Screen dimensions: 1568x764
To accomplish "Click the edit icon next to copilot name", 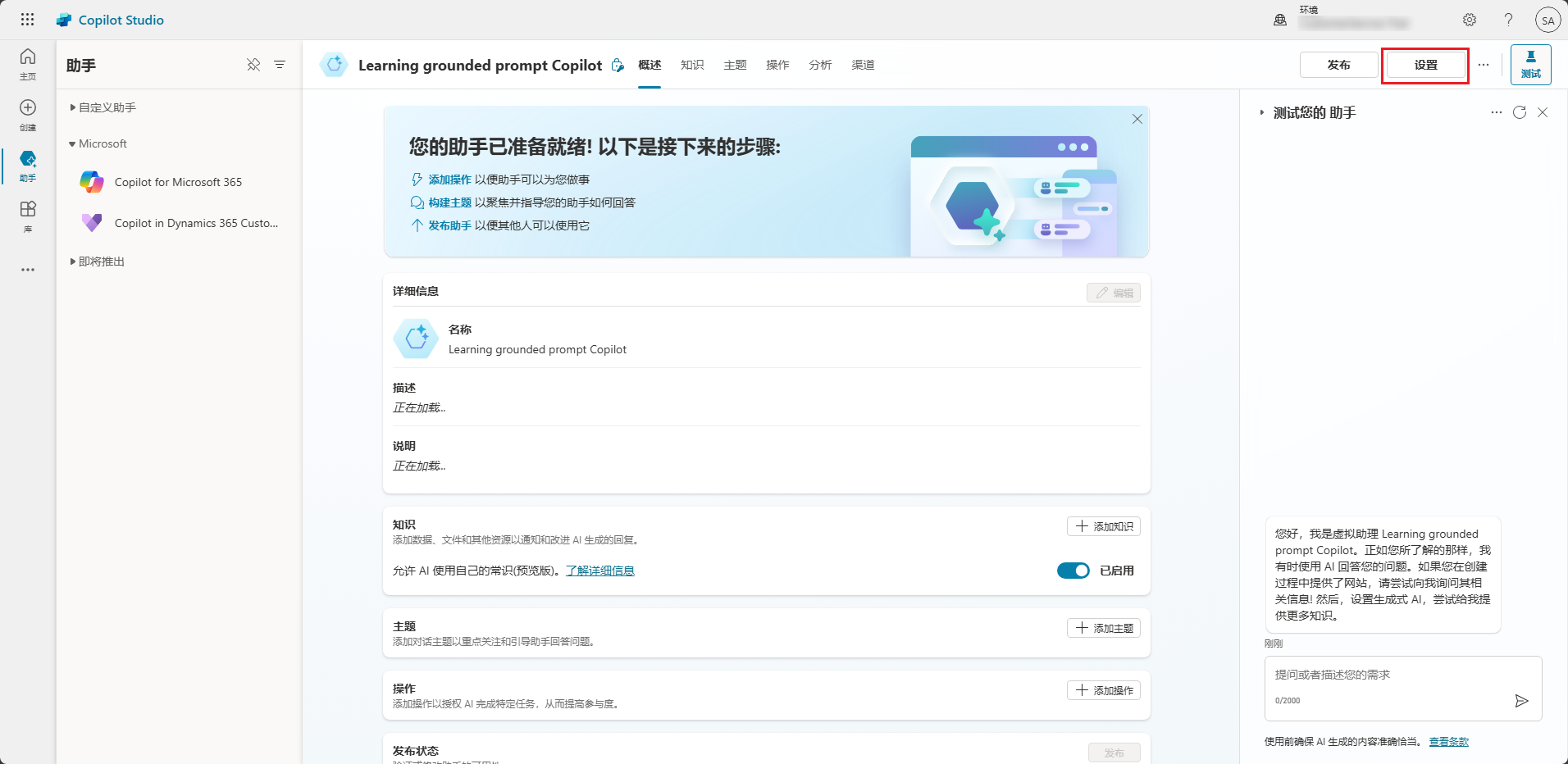I will (x=618, y=66).
